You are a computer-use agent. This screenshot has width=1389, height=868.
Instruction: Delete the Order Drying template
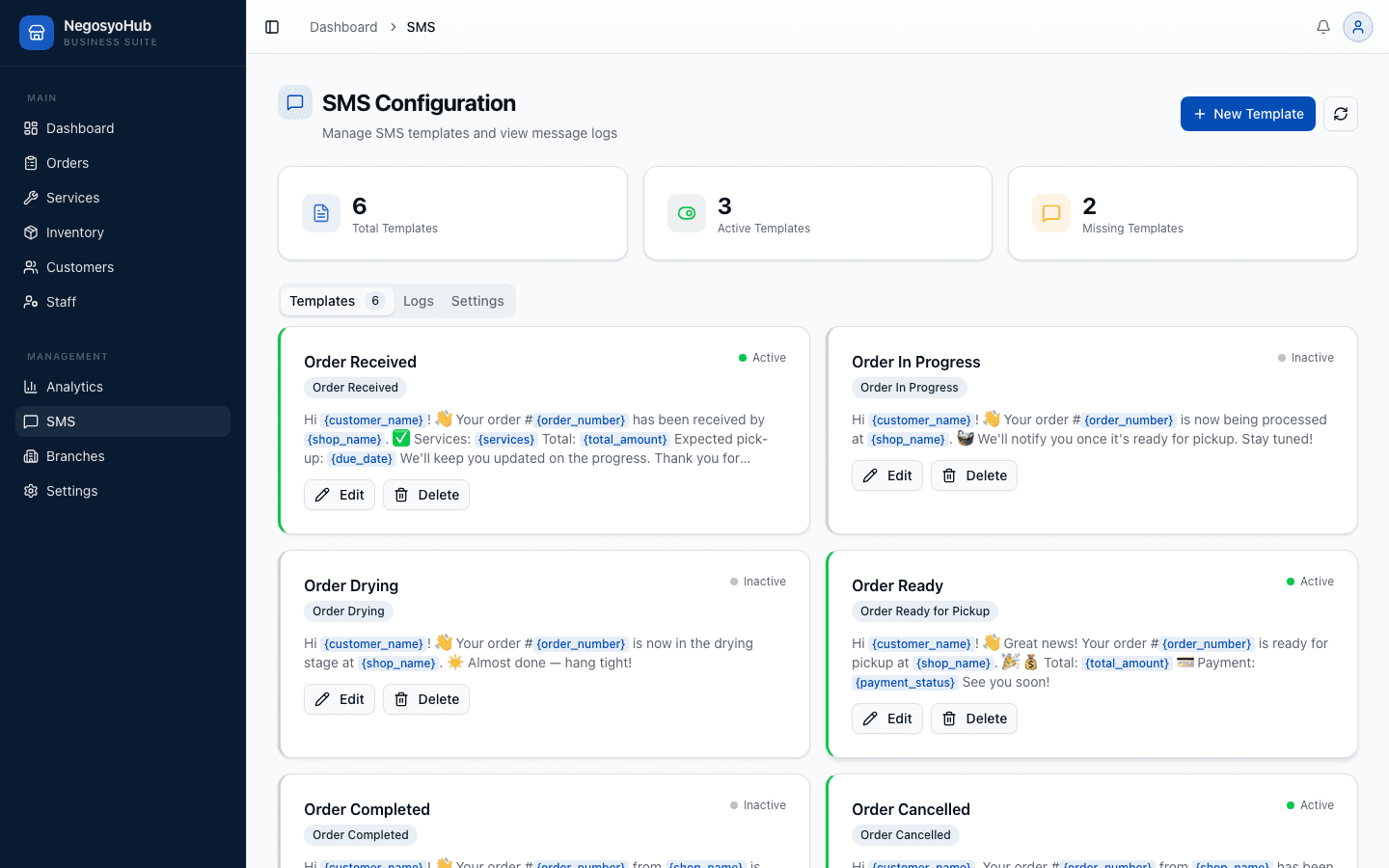425,699
